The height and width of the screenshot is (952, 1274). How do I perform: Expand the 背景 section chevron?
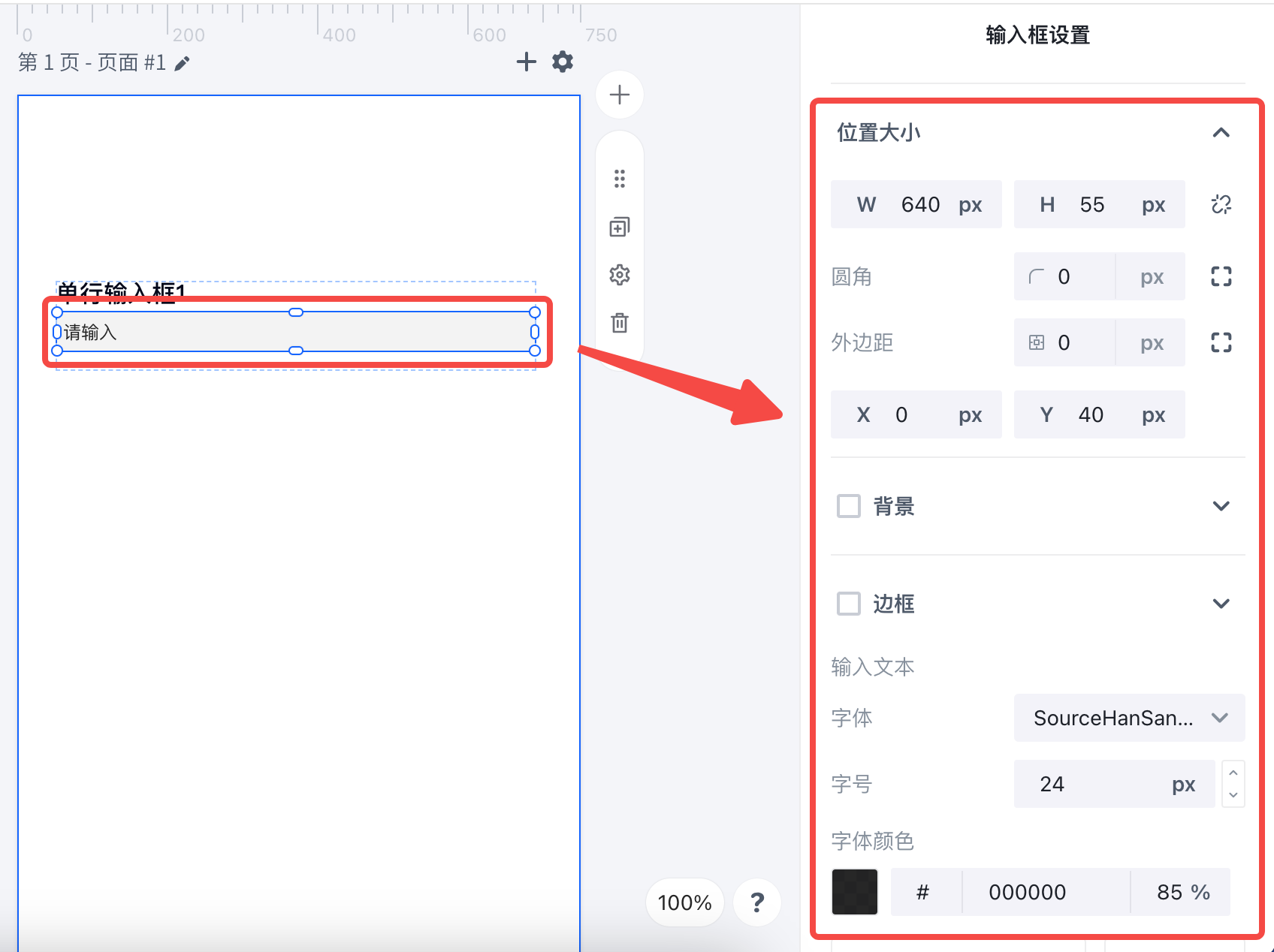point(1221,506)
